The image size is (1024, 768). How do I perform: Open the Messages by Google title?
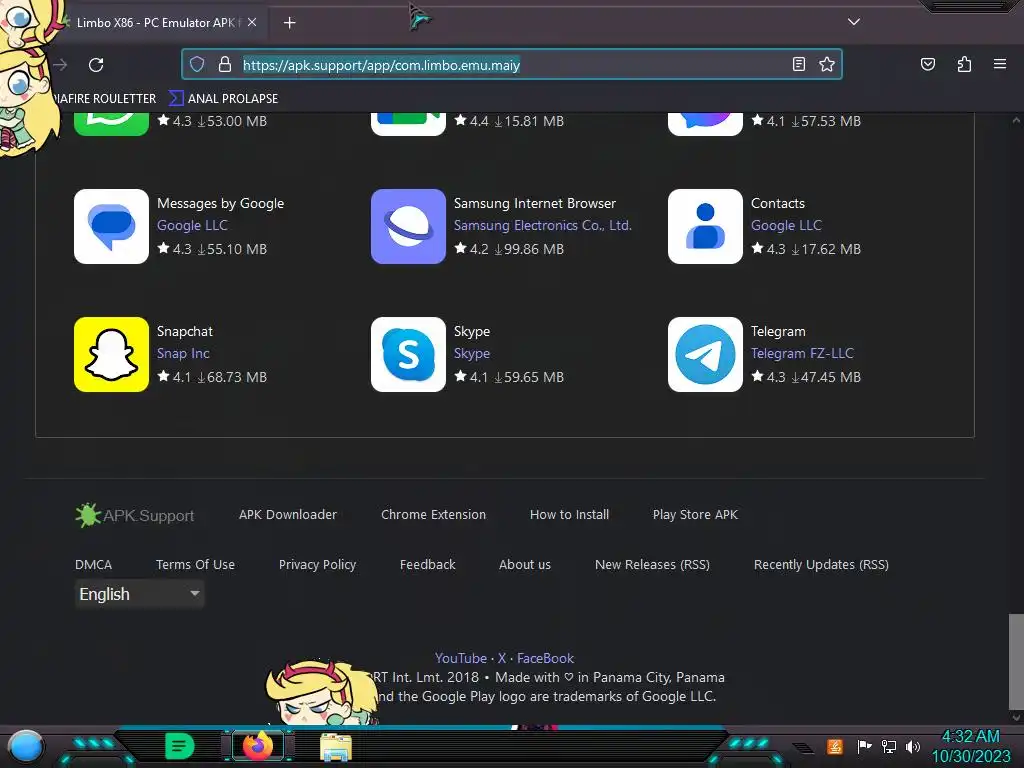[220, 203]
